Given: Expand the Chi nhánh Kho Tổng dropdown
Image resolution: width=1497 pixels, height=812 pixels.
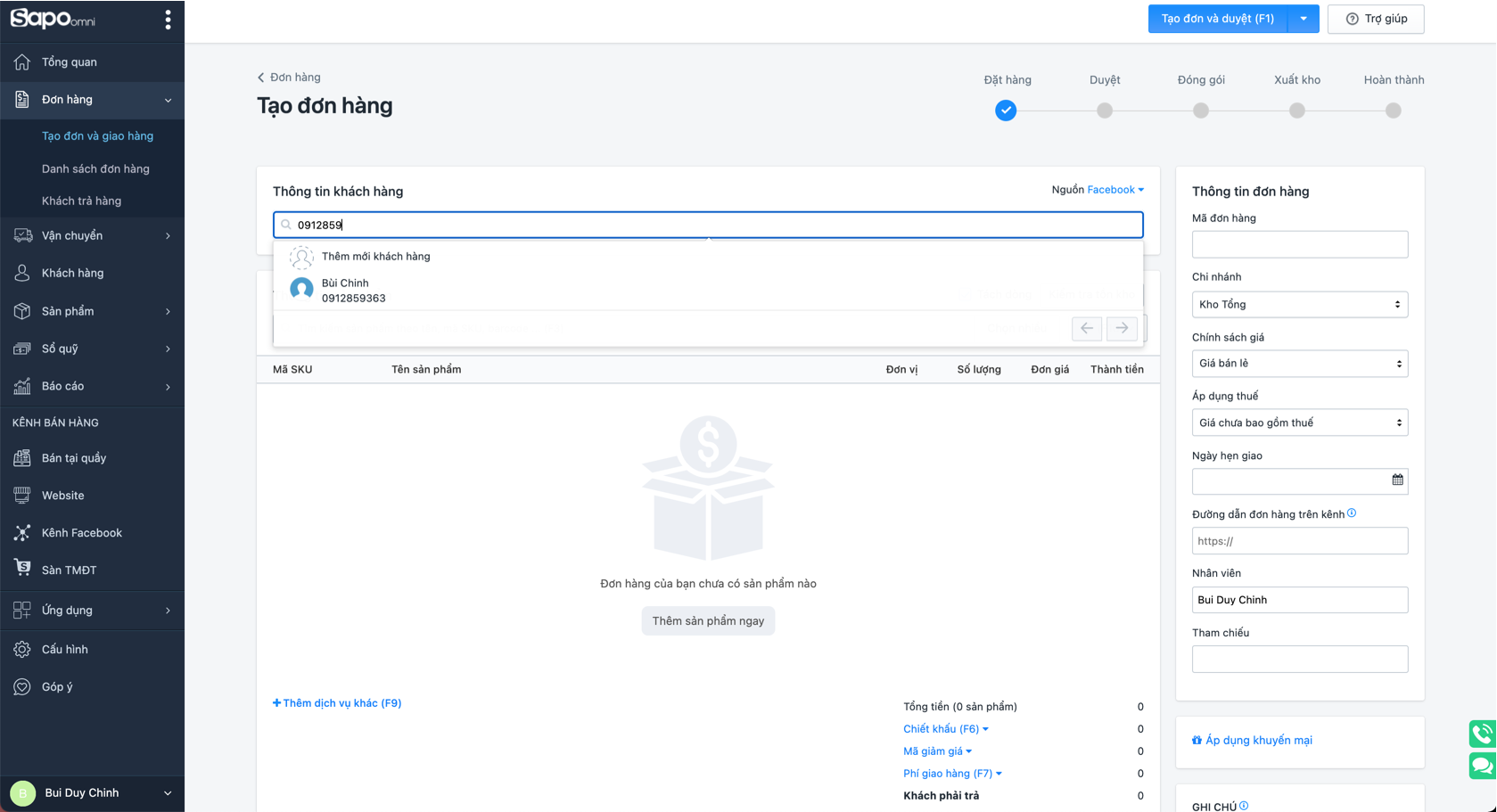Looking at the screenshot, I should coord(1299,305).
